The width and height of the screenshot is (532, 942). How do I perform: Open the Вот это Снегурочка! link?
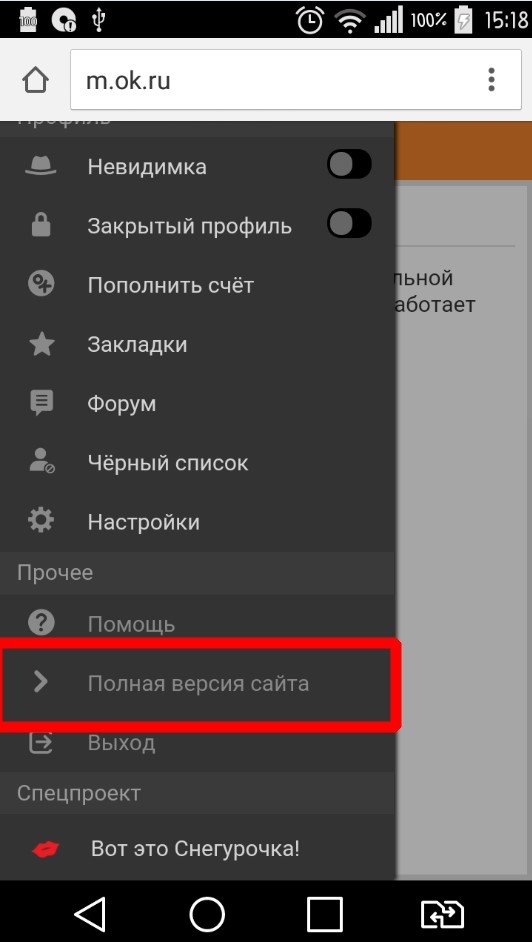coord(195,849)
